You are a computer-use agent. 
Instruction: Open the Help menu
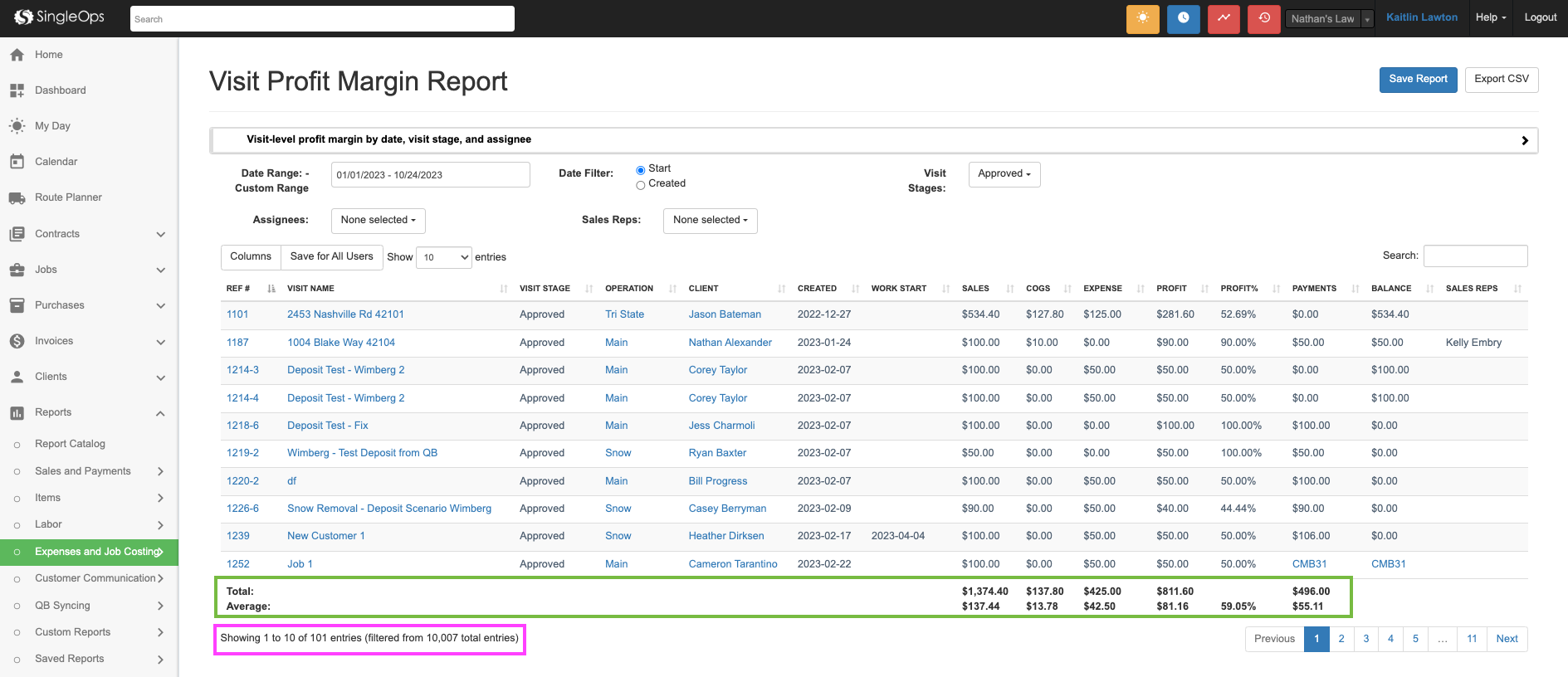[1490, 17]
